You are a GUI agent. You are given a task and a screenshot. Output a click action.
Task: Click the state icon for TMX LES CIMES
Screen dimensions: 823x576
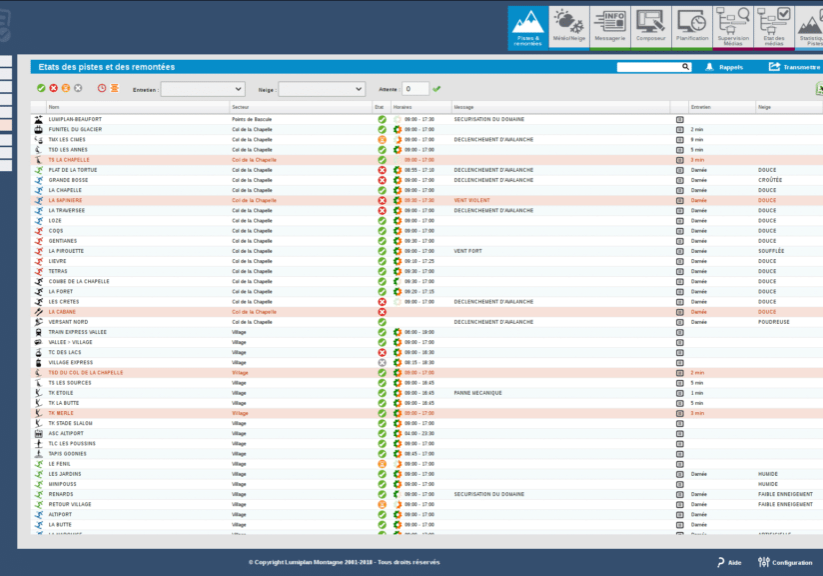[x=382, y=140]
